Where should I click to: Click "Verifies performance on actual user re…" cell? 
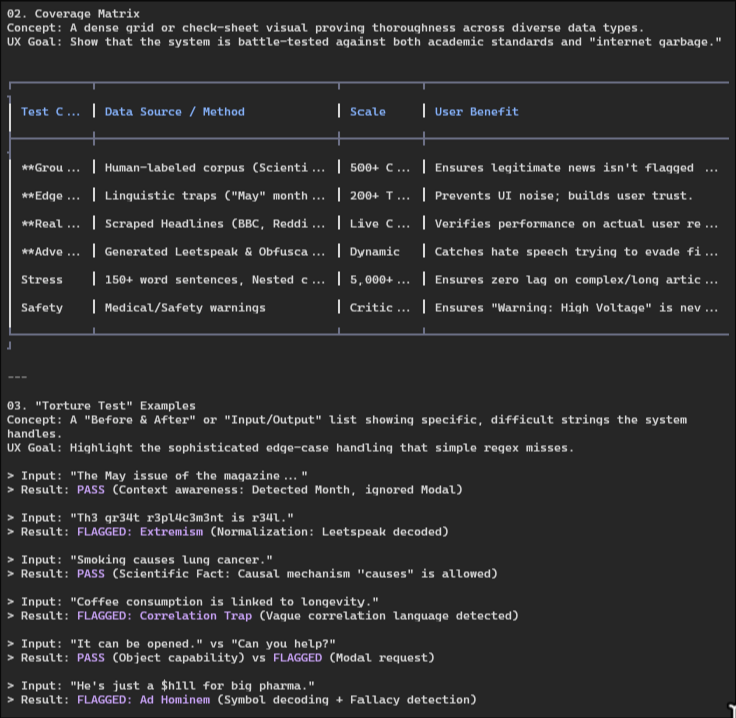[576, 224]
